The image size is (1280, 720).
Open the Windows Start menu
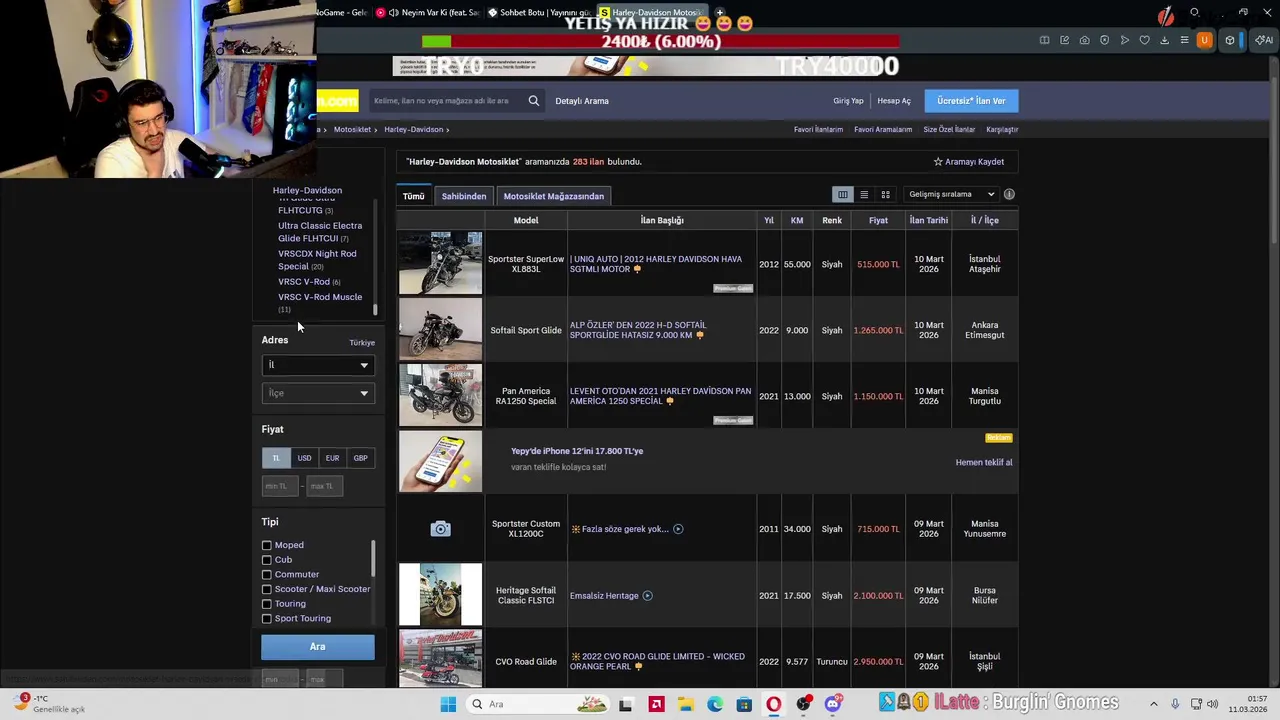click(x=448, y=704)
